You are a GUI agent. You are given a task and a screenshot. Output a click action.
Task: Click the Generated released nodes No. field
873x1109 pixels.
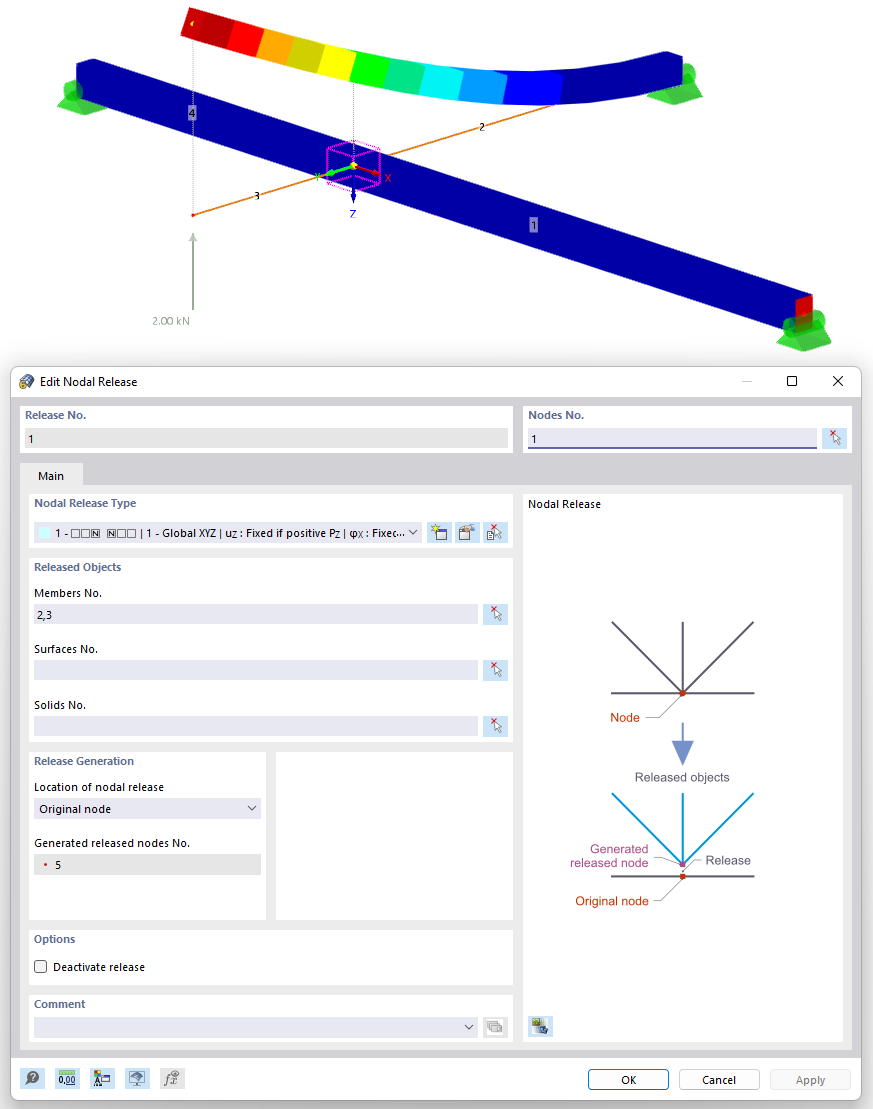(x=147, y=864)
